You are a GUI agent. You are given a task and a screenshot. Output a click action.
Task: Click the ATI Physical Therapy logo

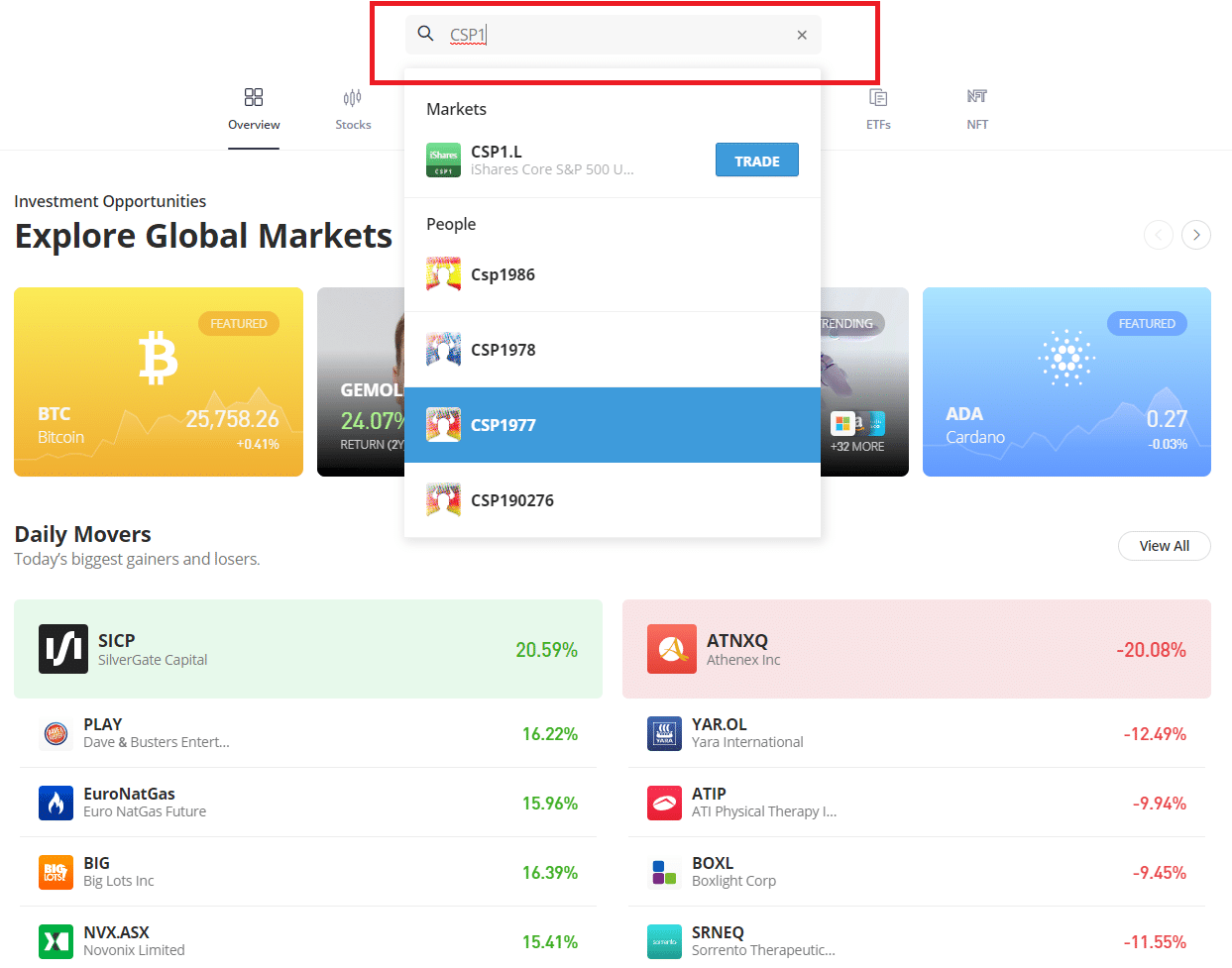(x=664, y=803)
